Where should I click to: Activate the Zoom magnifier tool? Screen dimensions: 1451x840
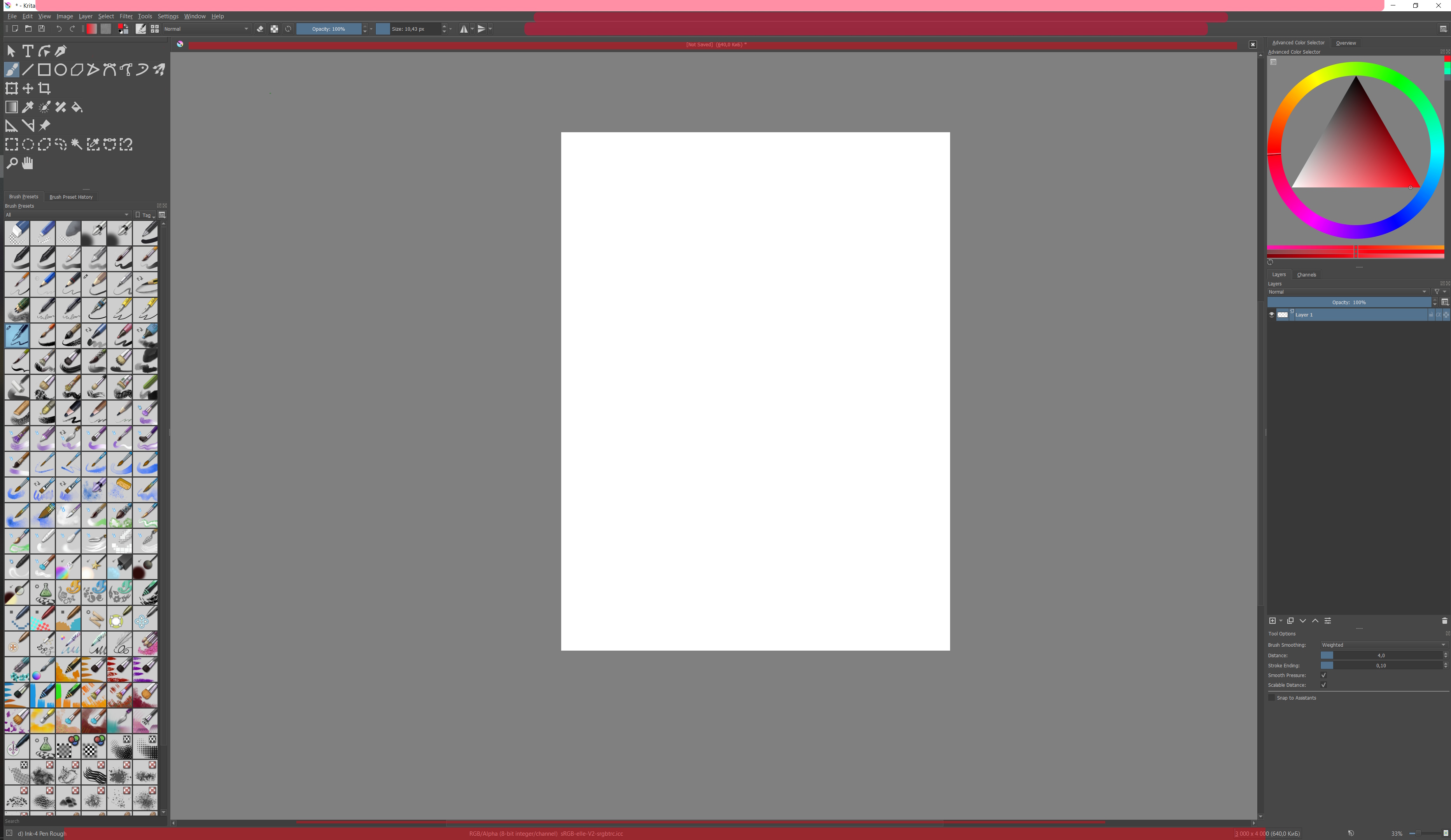click(x=12, y=163)
